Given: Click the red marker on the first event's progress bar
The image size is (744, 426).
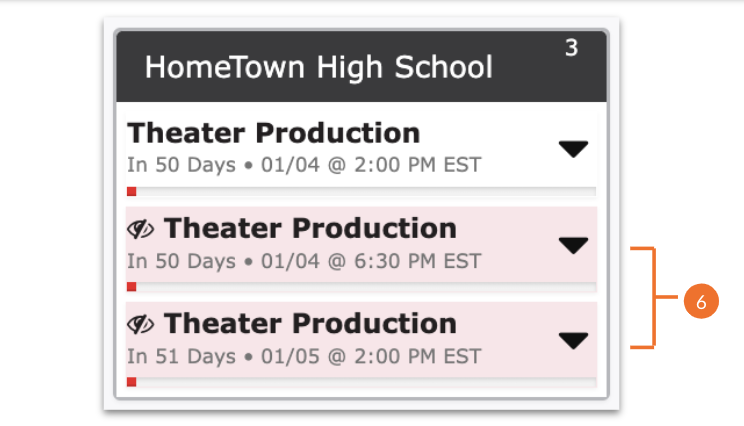Looking at the screenshot, I should [131, 191].
